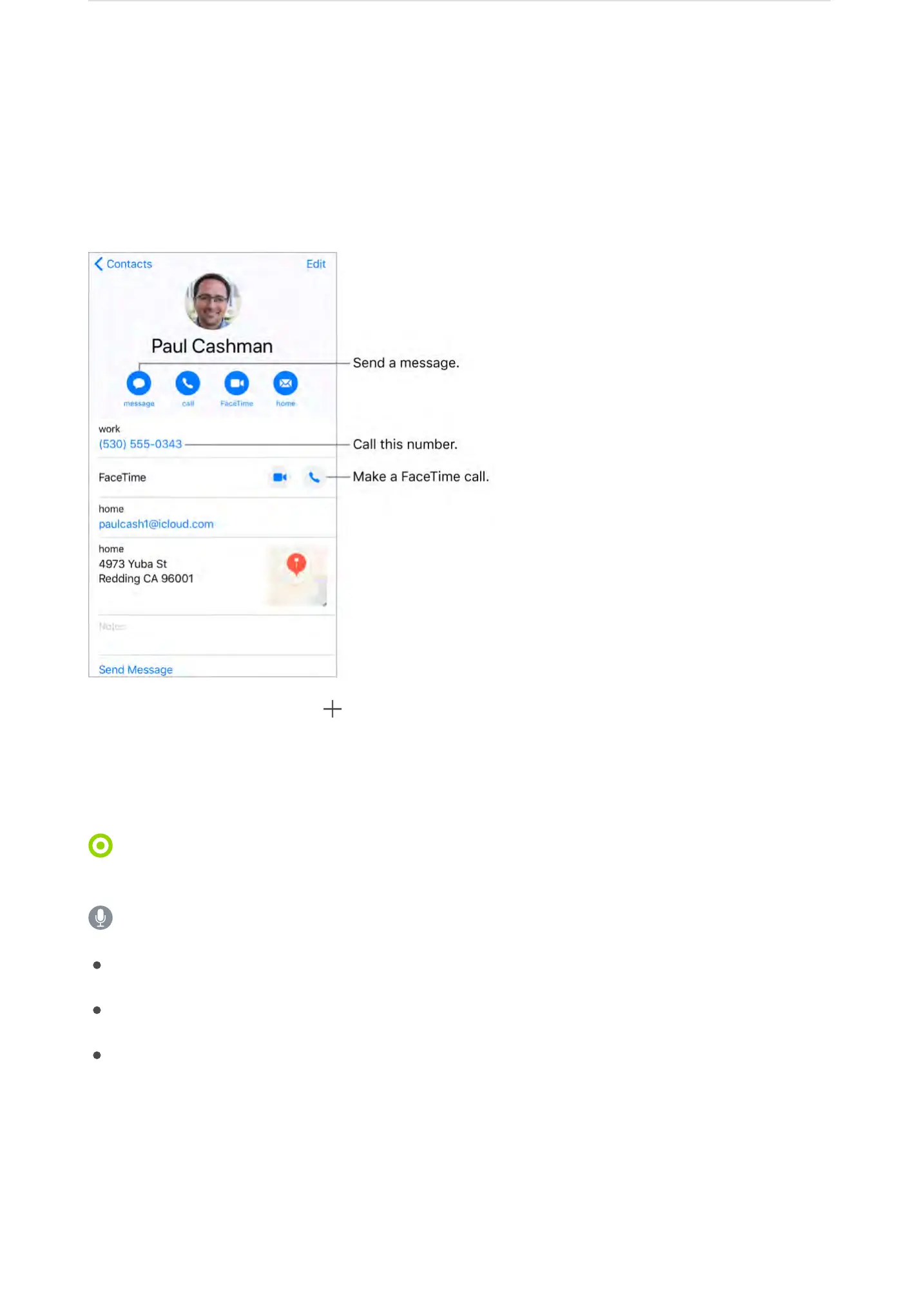Tap the Send Message link
This screenshot has height=1316, width=919.
[x=135, y=670]
